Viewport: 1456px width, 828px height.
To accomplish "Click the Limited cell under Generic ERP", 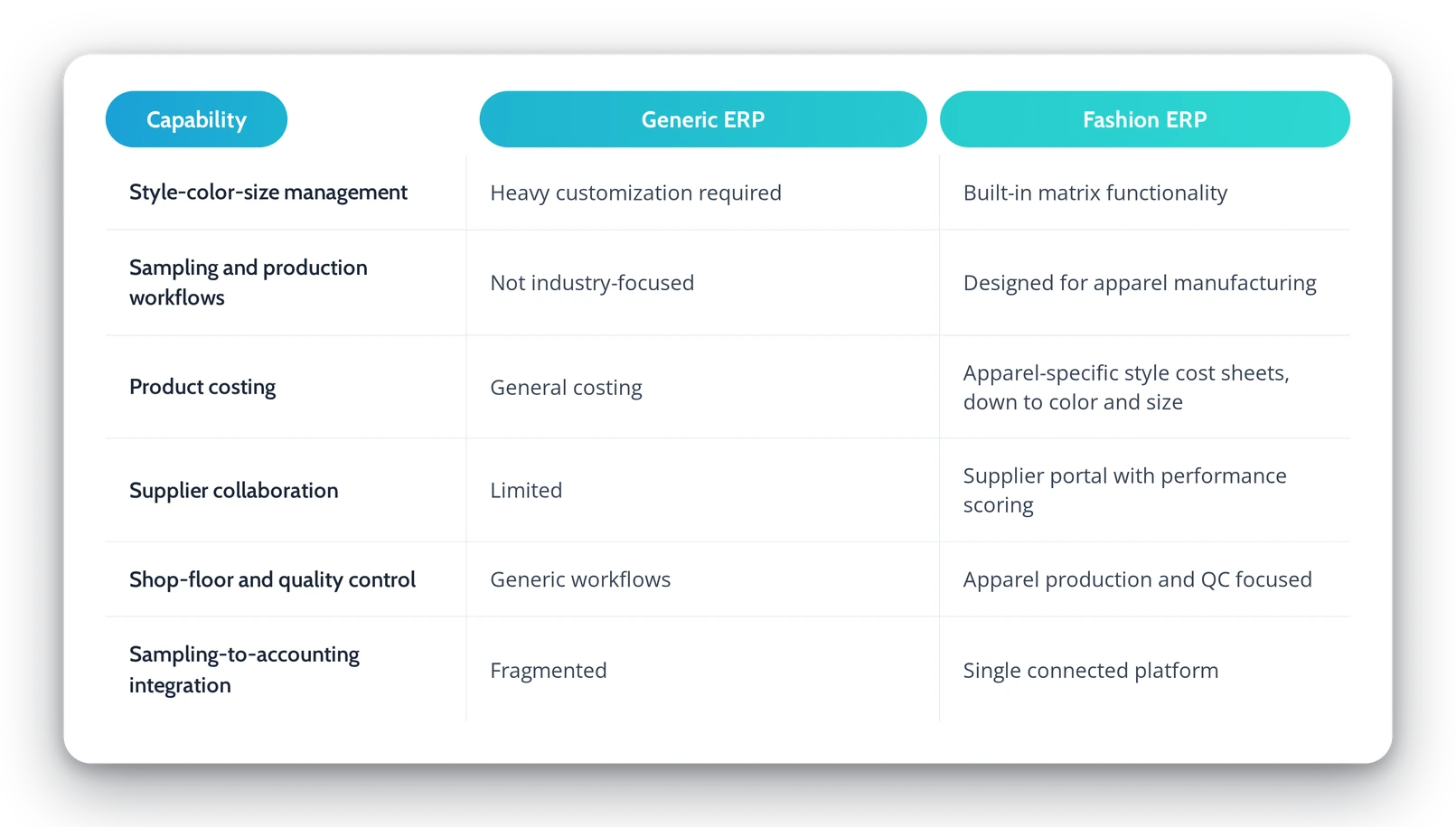I will [526, 490].
